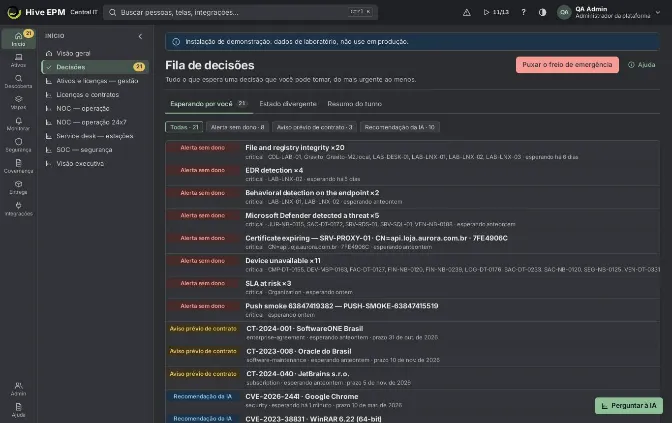Open Visão executiva dashboard
This screenshot has width=672, height=423.
95,163
